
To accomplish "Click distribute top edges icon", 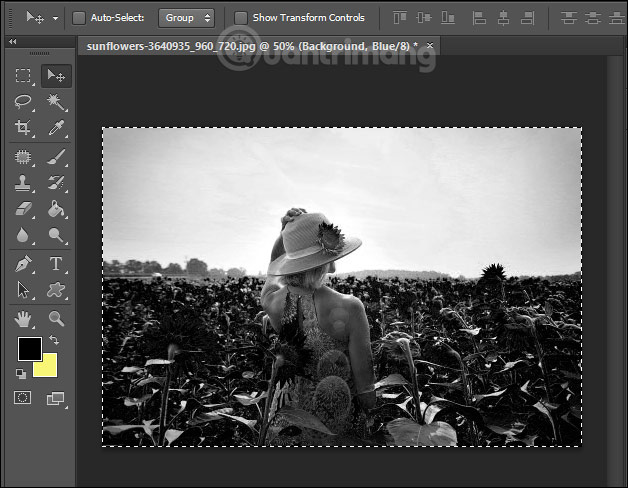I will coord(569,18).
